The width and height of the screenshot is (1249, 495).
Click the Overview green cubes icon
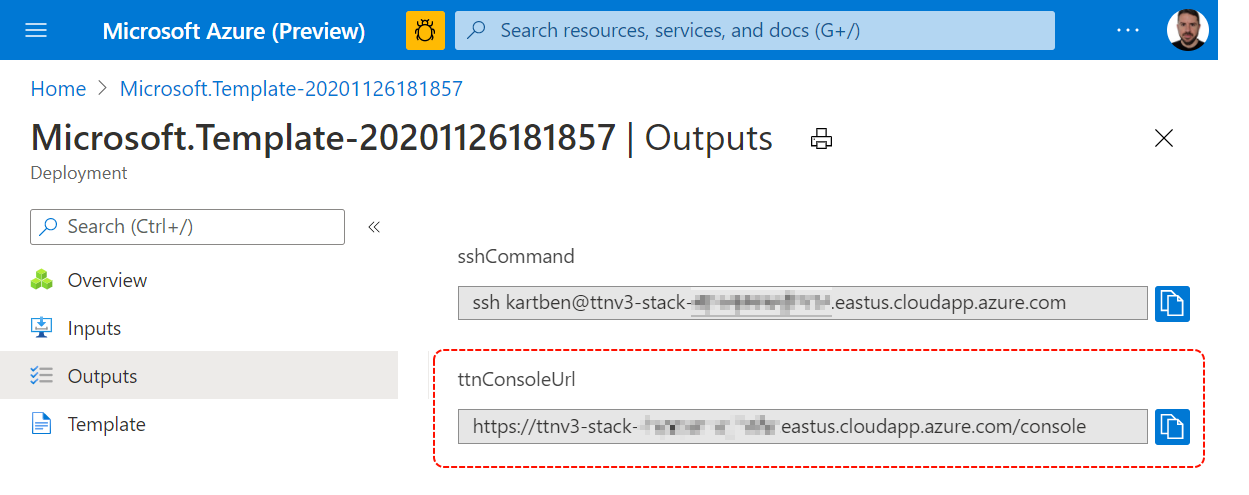41,280
